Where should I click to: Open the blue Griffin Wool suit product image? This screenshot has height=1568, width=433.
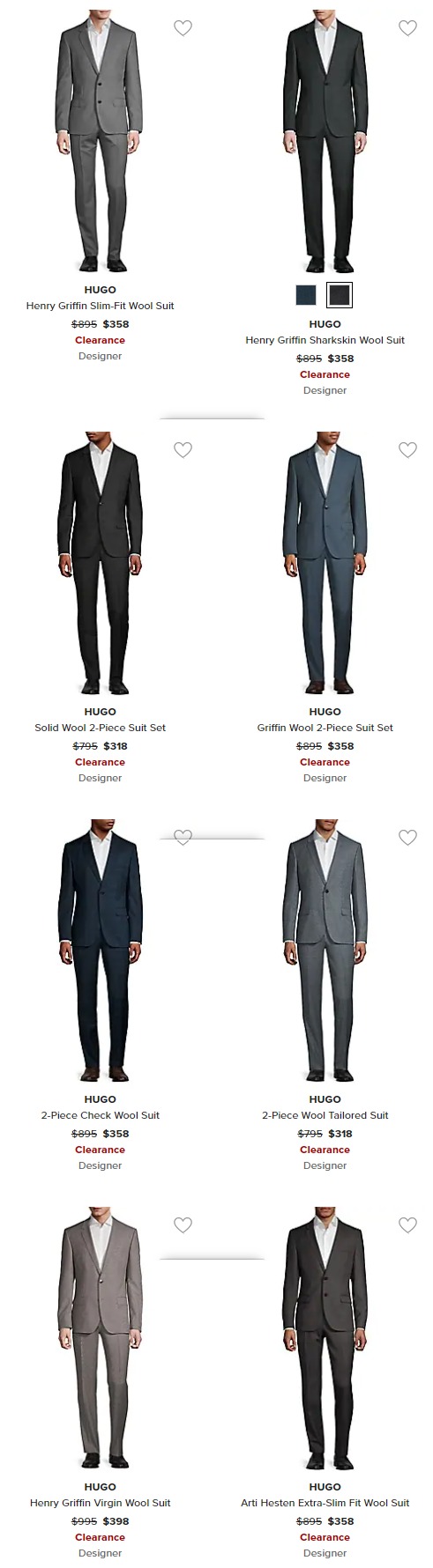(325, 564)
